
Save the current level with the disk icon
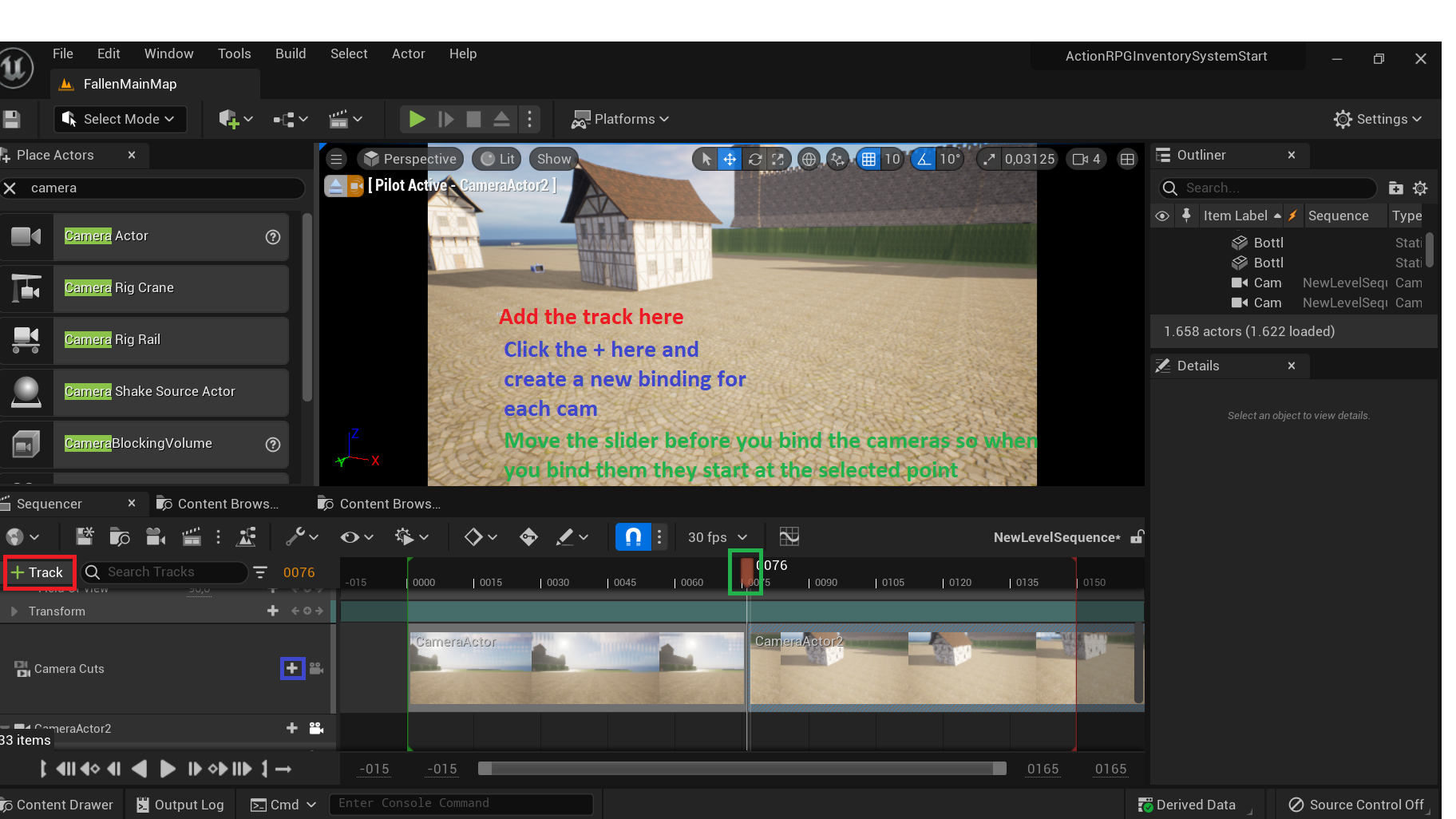pyautogui.click(x=11, y=120)
